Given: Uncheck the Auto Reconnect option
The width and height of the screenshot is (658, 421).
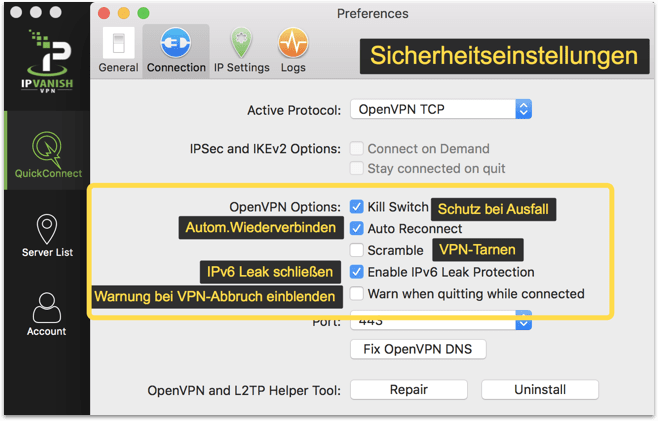Looking at the screenshot, I should [x=357, y=228].
